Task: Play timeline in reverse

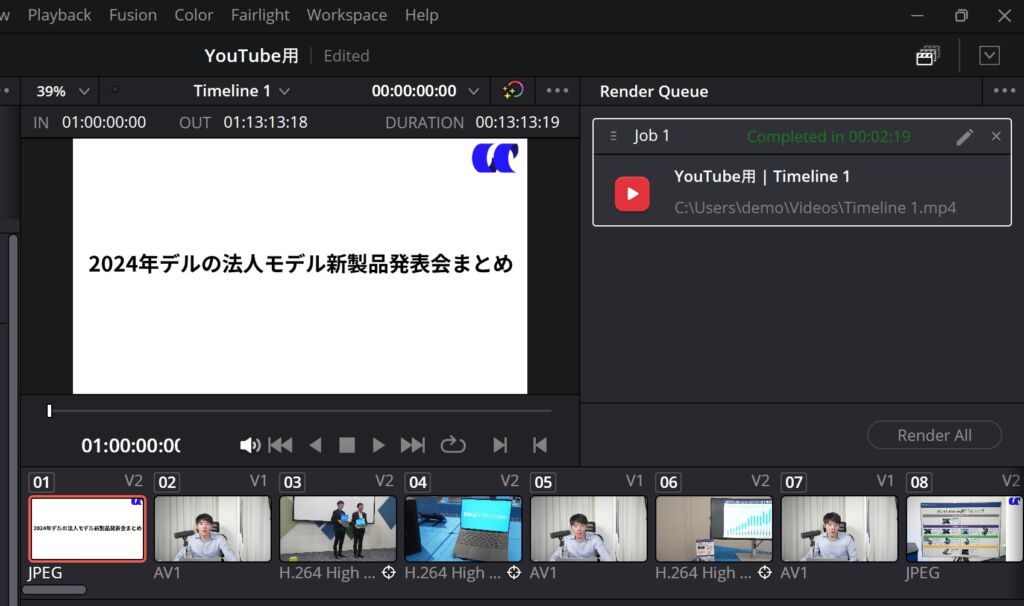Action: point(315,445)
